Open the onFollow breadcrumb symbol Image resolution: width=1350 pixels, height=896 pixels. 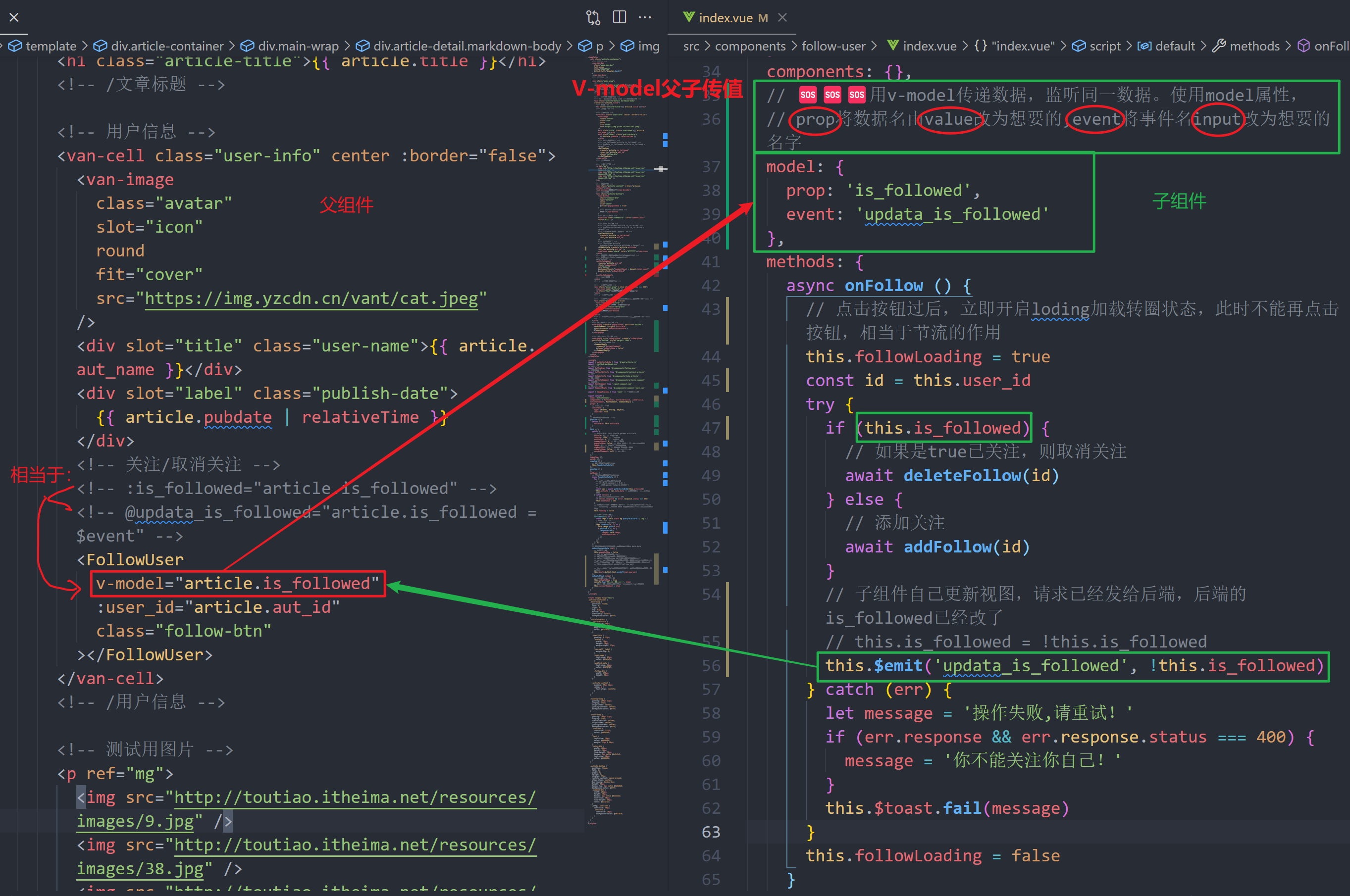tap(1332, 46)
